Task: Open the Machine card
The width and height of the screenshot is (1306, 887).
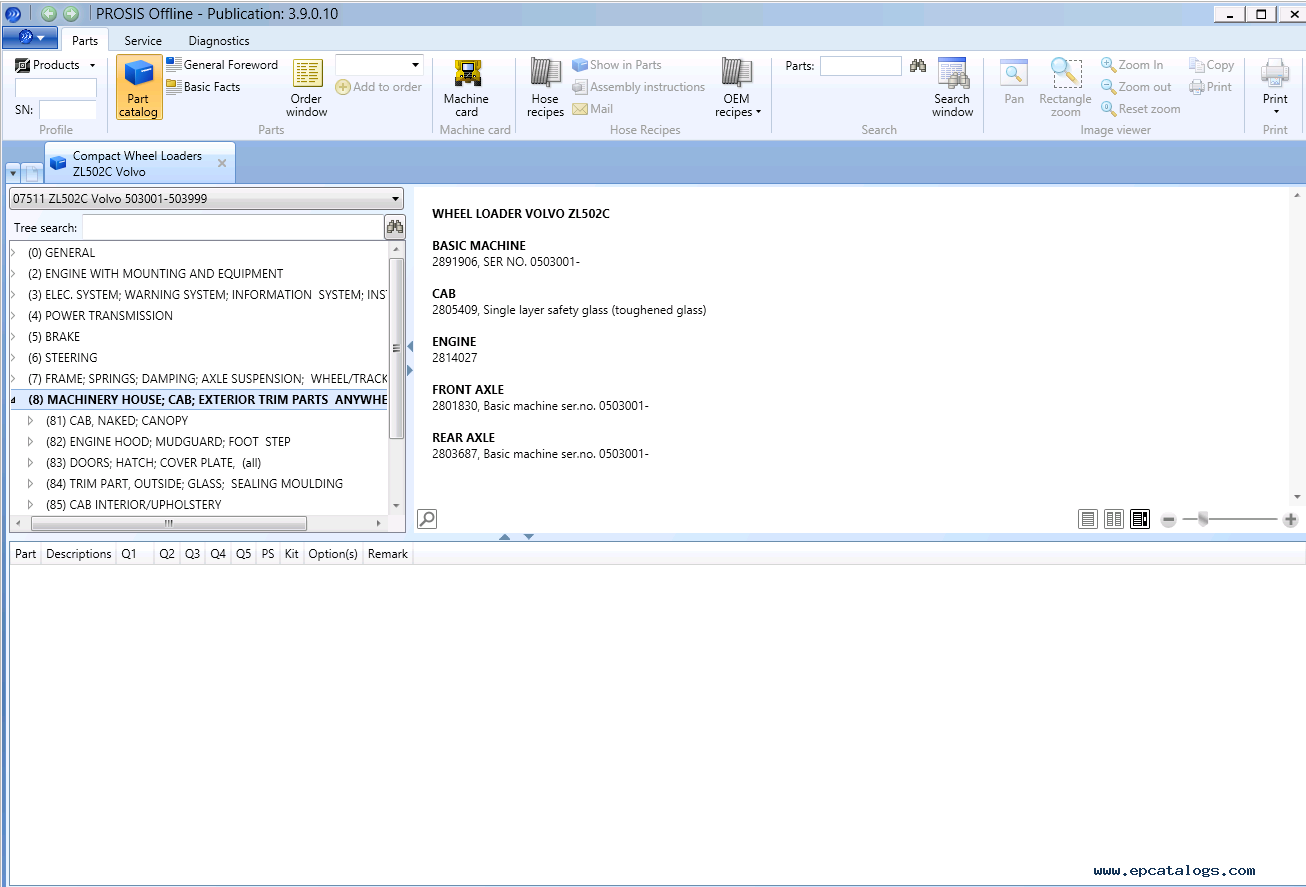Action: pos(466,88)
